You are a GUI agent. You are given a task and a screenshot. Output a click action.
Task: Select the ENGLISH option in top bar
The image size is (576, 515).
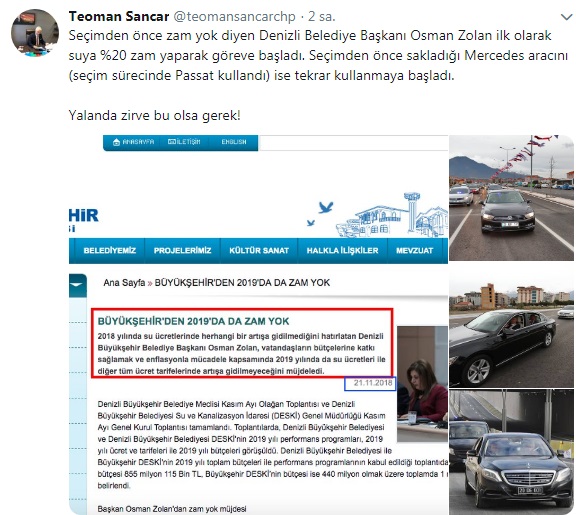pos(234,142)
